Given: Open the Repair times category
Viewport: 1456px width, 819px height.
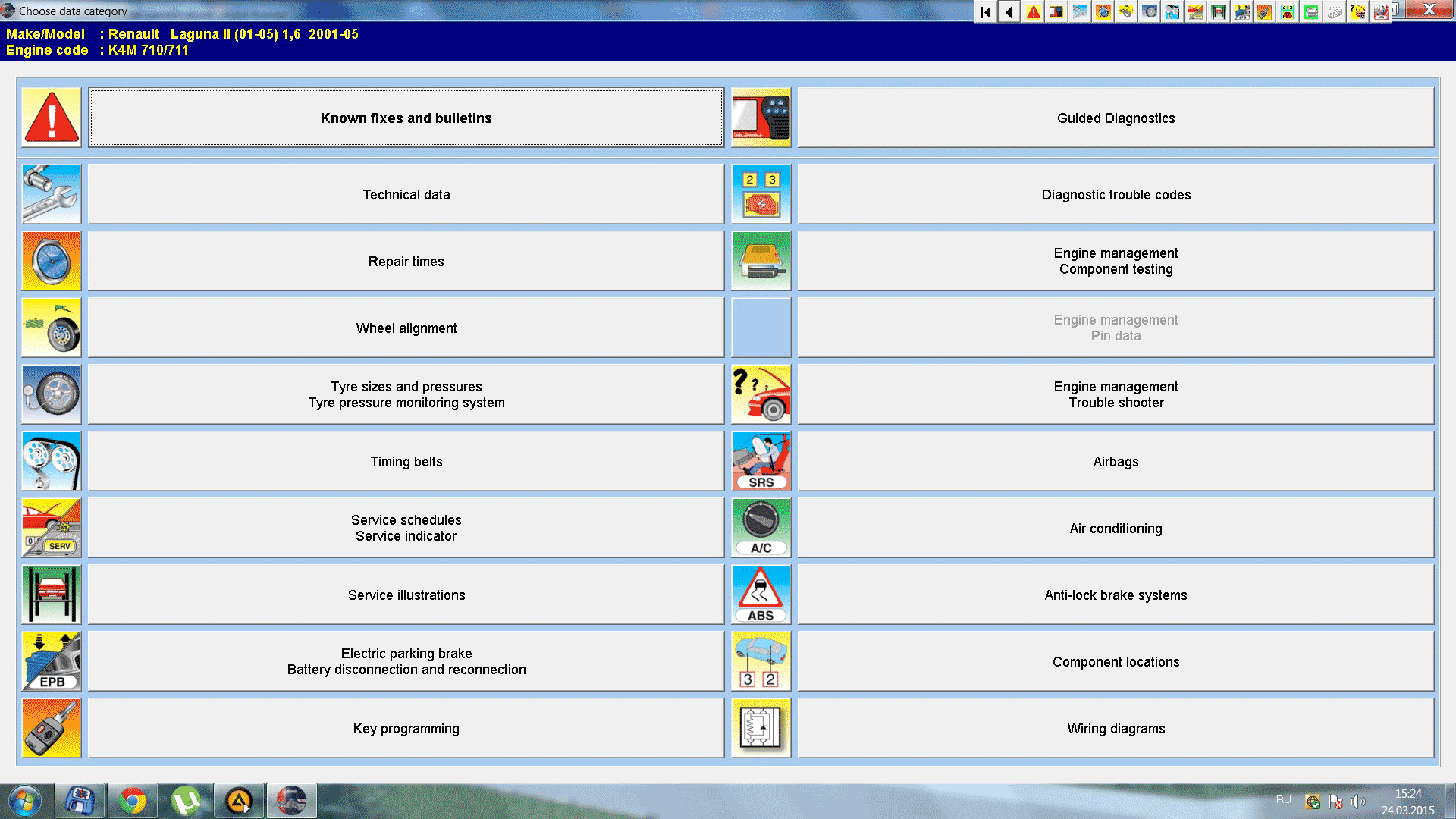Looking at the screenshot, I should click(x=406, y=261).
